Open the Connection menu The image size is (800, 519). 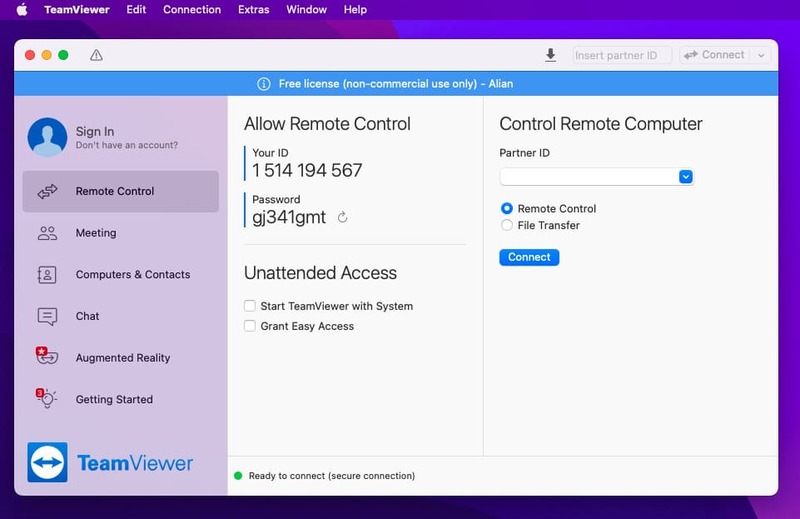(x=192, y=10)
